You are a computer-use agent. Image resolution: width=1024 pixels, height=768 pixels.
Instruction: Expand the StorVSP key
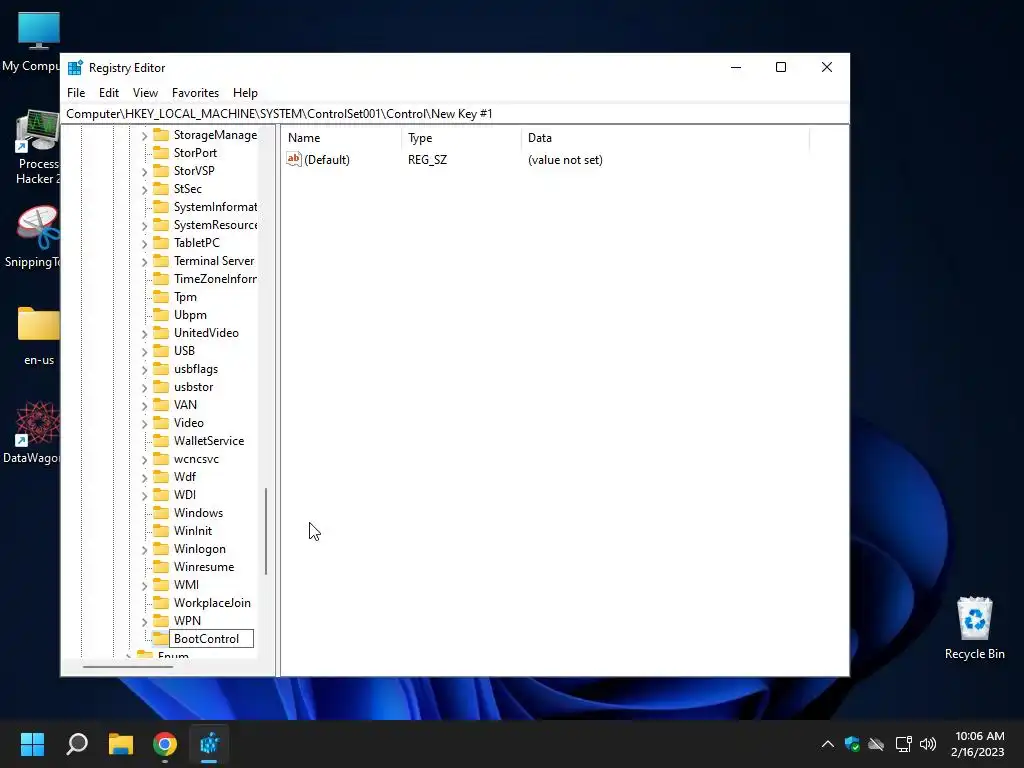point(144,172)
